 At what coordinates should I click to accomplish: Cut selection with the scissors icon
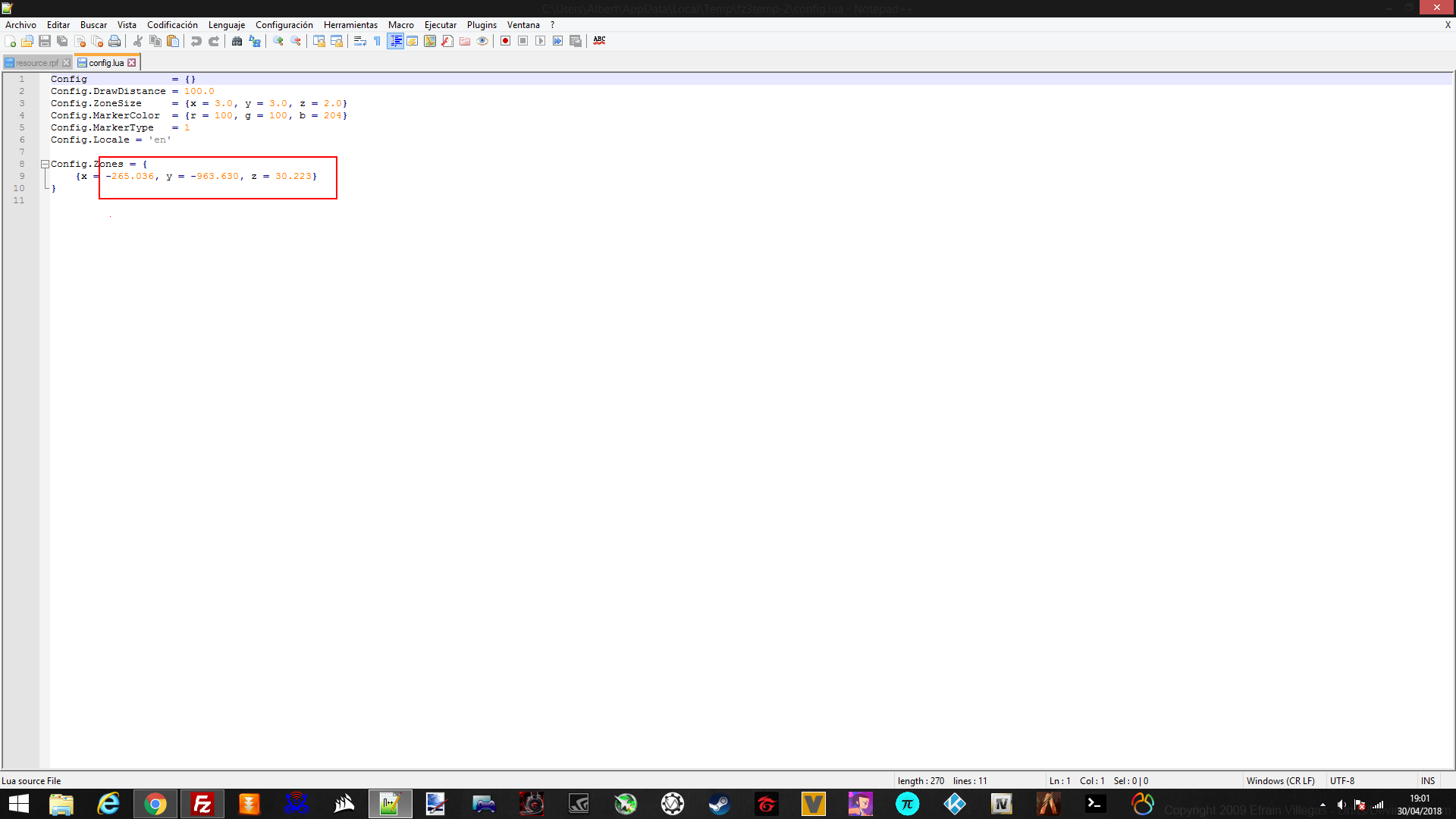(x=138, y=41)
